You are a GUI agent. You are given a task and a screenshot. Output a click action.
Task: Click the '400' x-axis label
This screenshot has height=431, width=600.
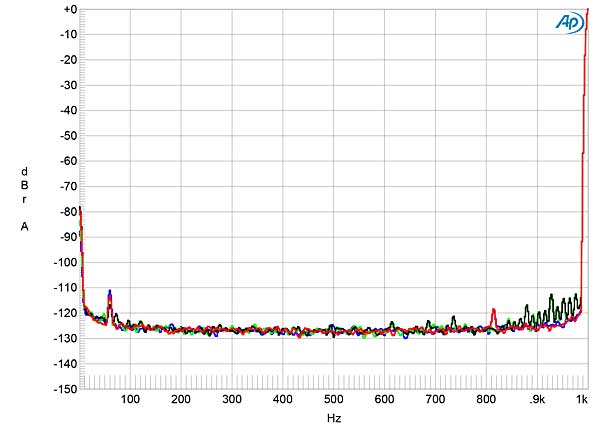(283, 399)
